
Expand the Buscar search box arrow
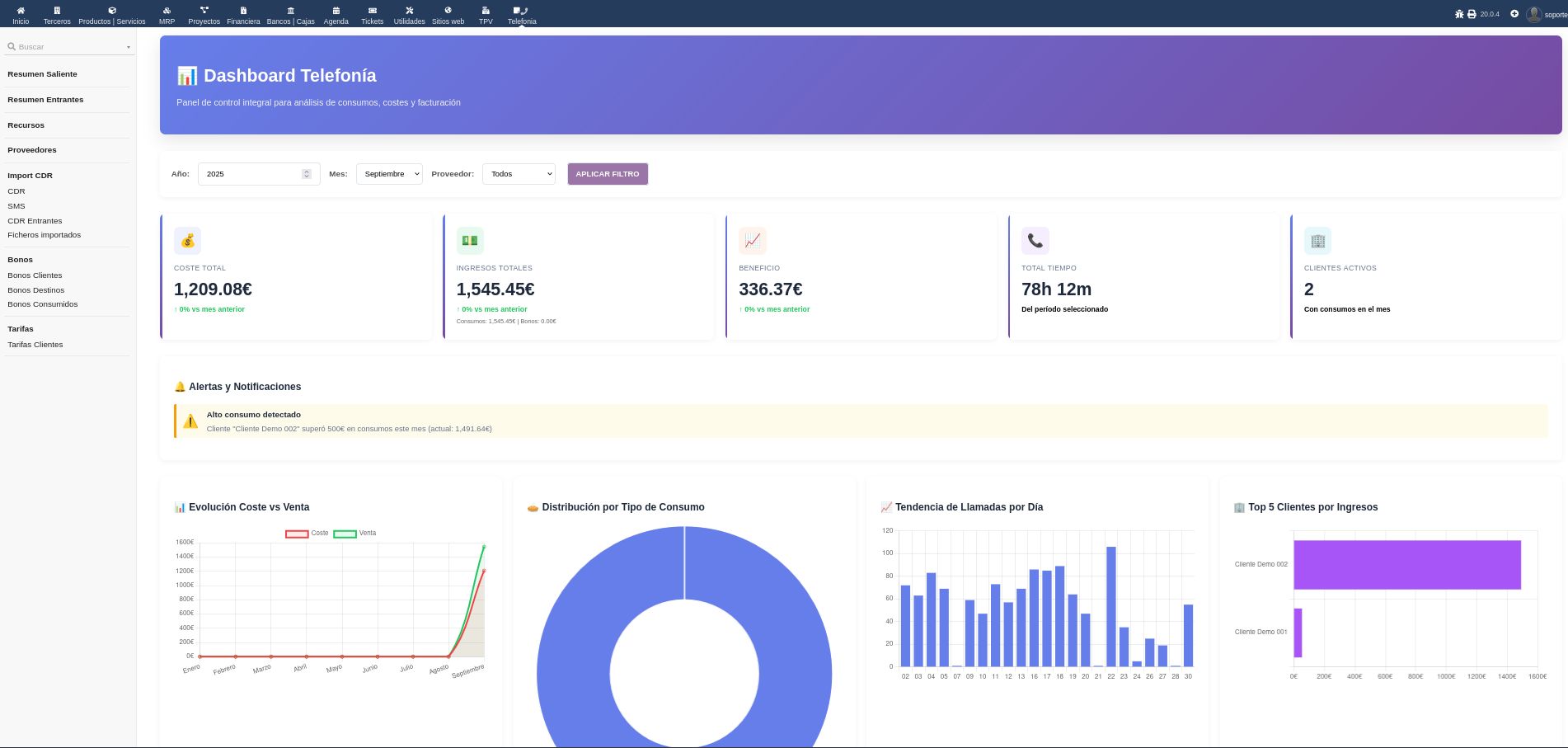[129, 48]
